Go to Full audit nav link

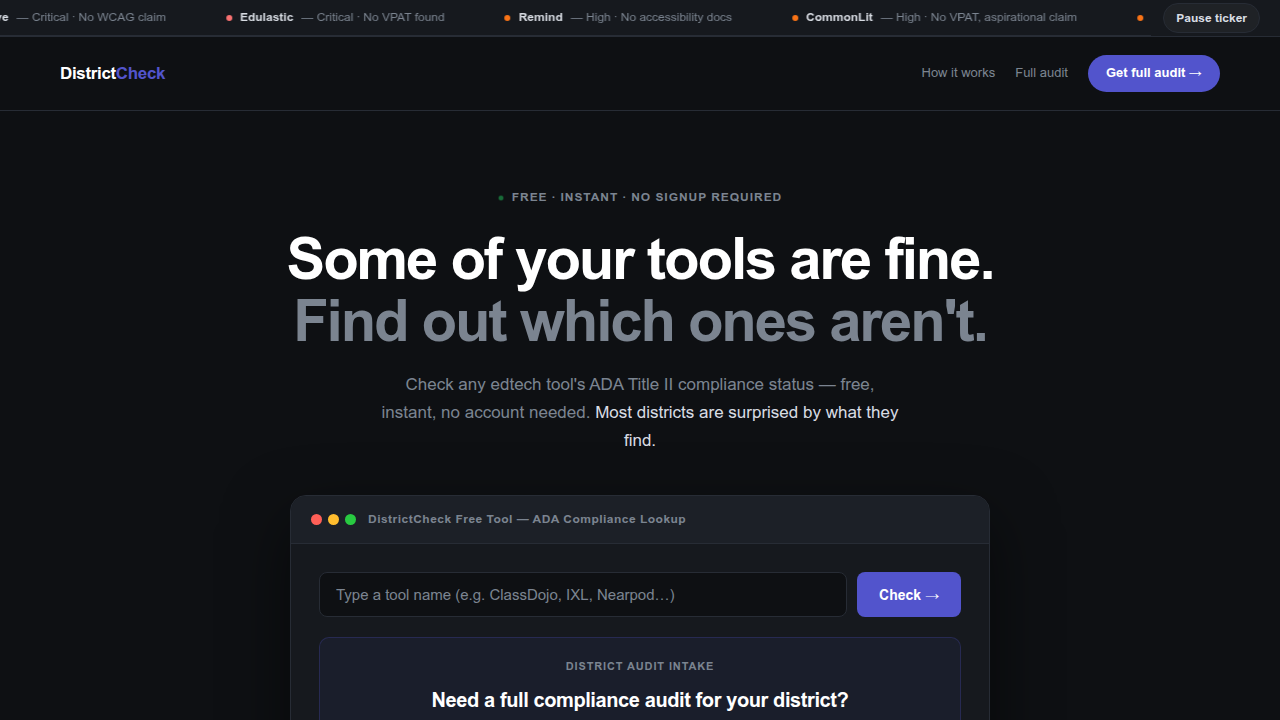pos(1041,73)
